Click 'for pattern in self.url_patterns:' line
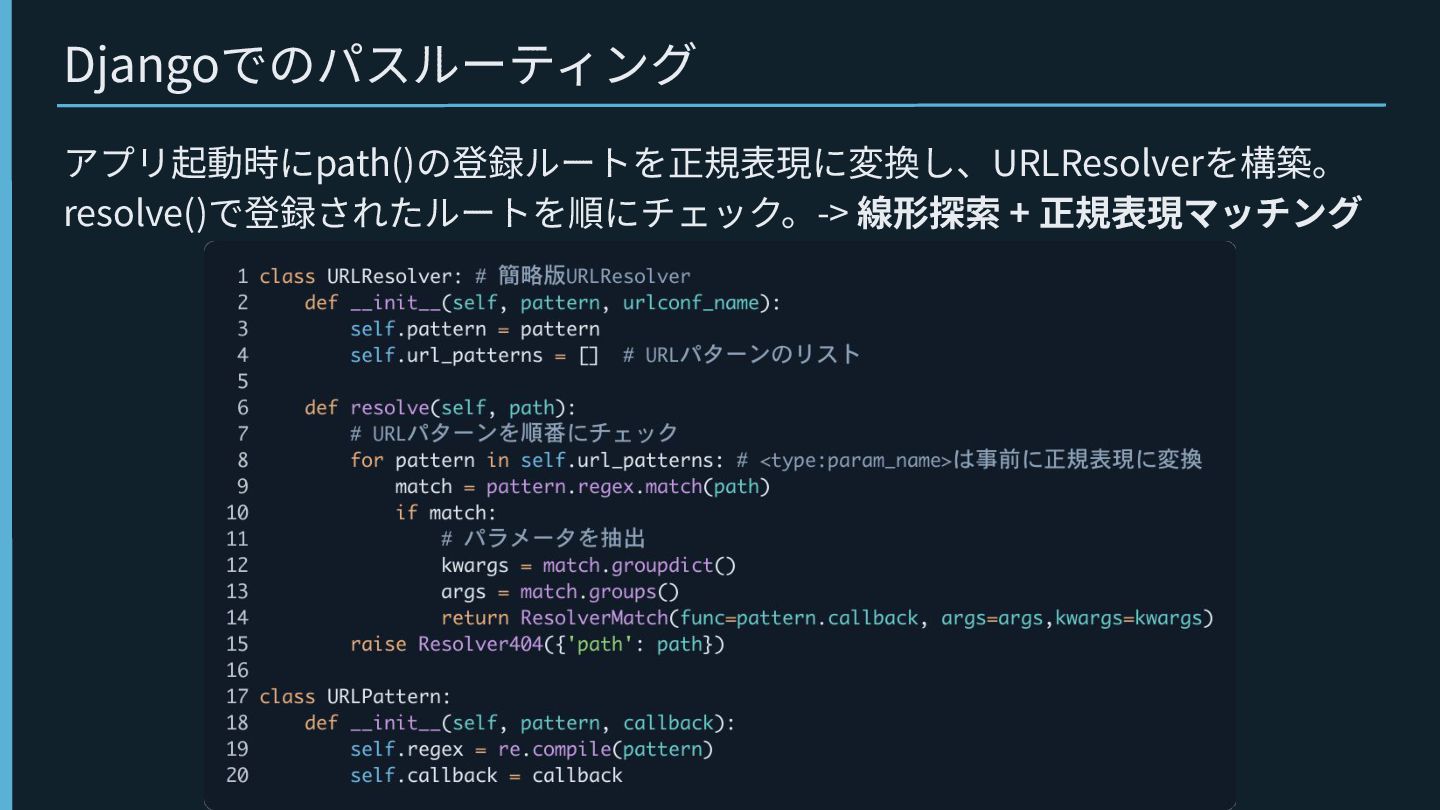This screenshot has height=810, width=1440. (x=537, y=460)
